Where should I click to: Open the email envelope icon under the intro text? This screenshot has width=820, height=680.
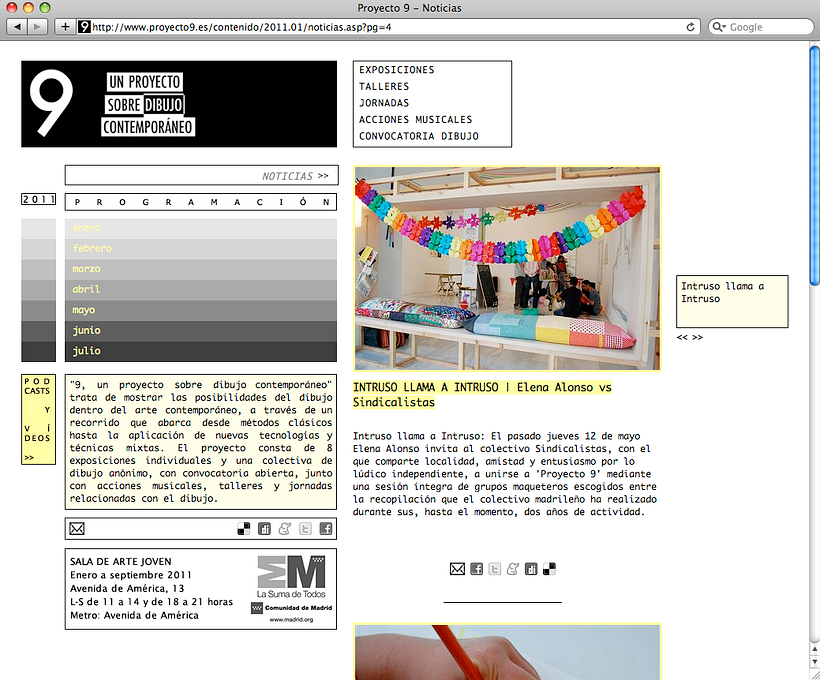point(77,528)
